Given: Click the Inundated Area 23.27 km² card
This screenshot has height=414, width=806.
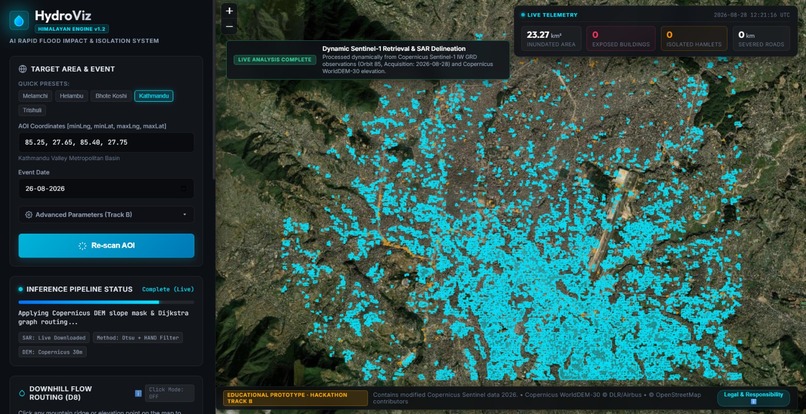Looking at the screenshot, I should [551, 39].
